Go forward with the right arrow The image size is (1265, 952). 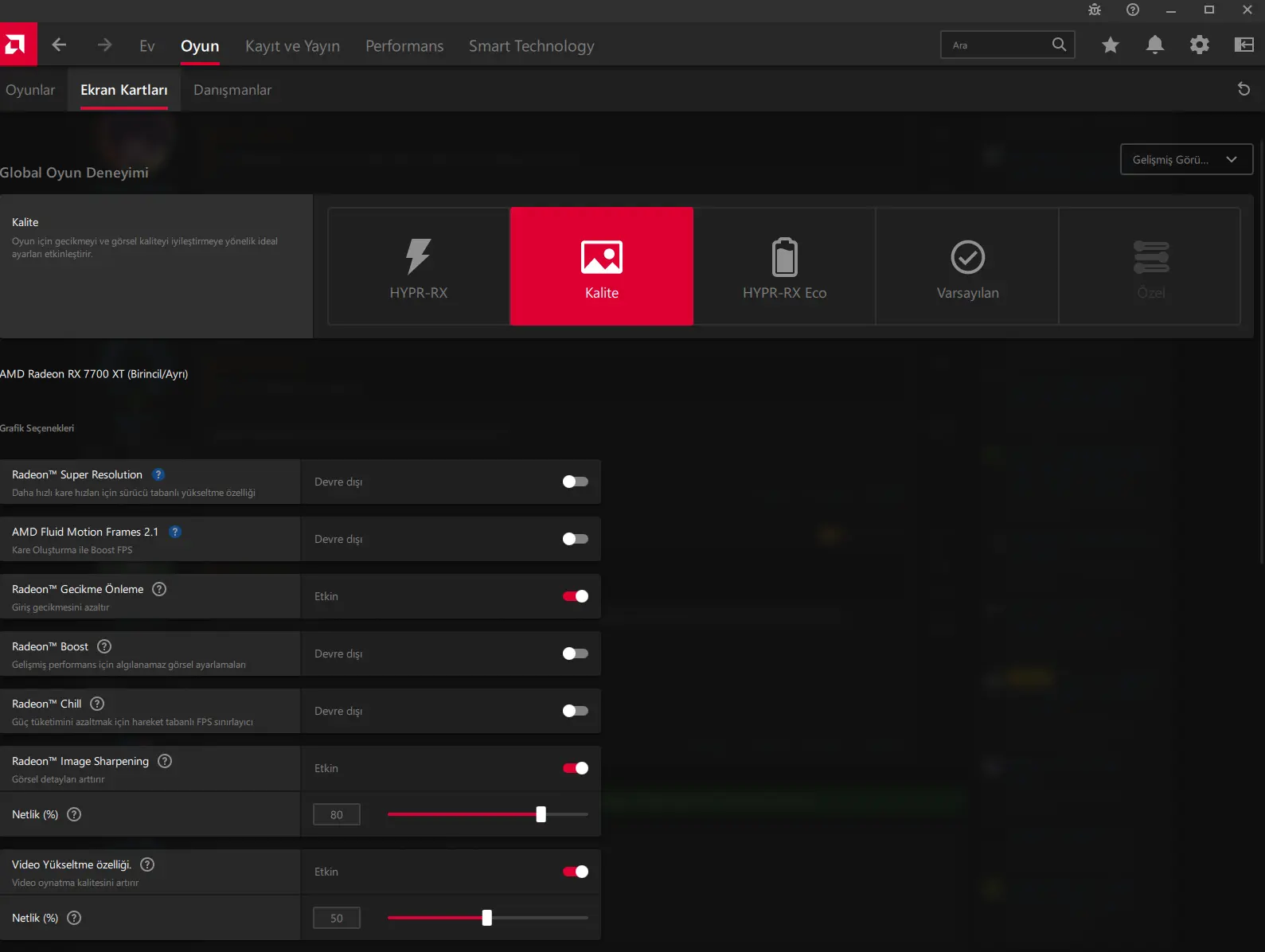pyautogui.click(x=104, y=45)
